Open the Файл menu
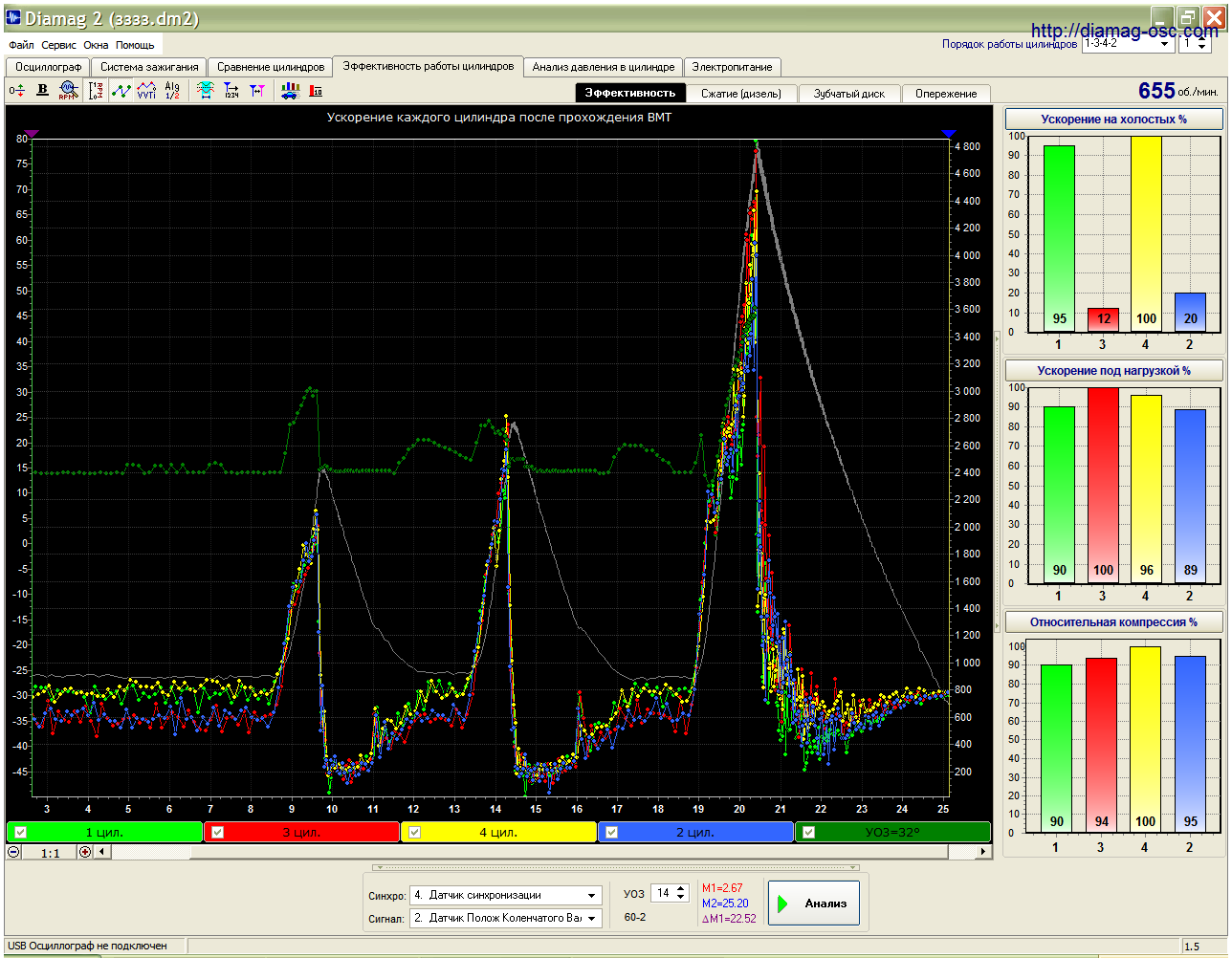The image size is (1232, 958). 21,45
